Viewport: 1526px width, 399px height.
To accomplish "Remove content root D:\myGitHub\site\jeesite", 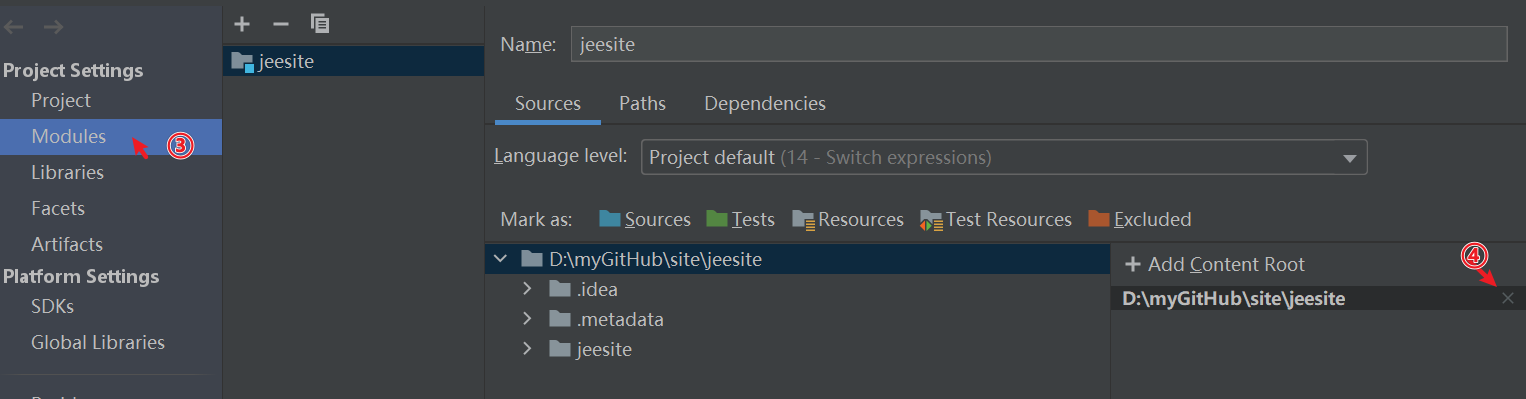I will (1508, 298).
